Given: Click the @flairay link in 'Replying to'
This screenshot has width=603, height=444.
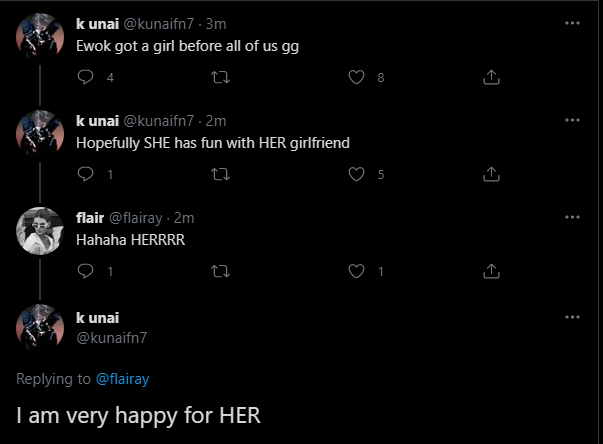Looking at the screenshot, I should [121, 378].
